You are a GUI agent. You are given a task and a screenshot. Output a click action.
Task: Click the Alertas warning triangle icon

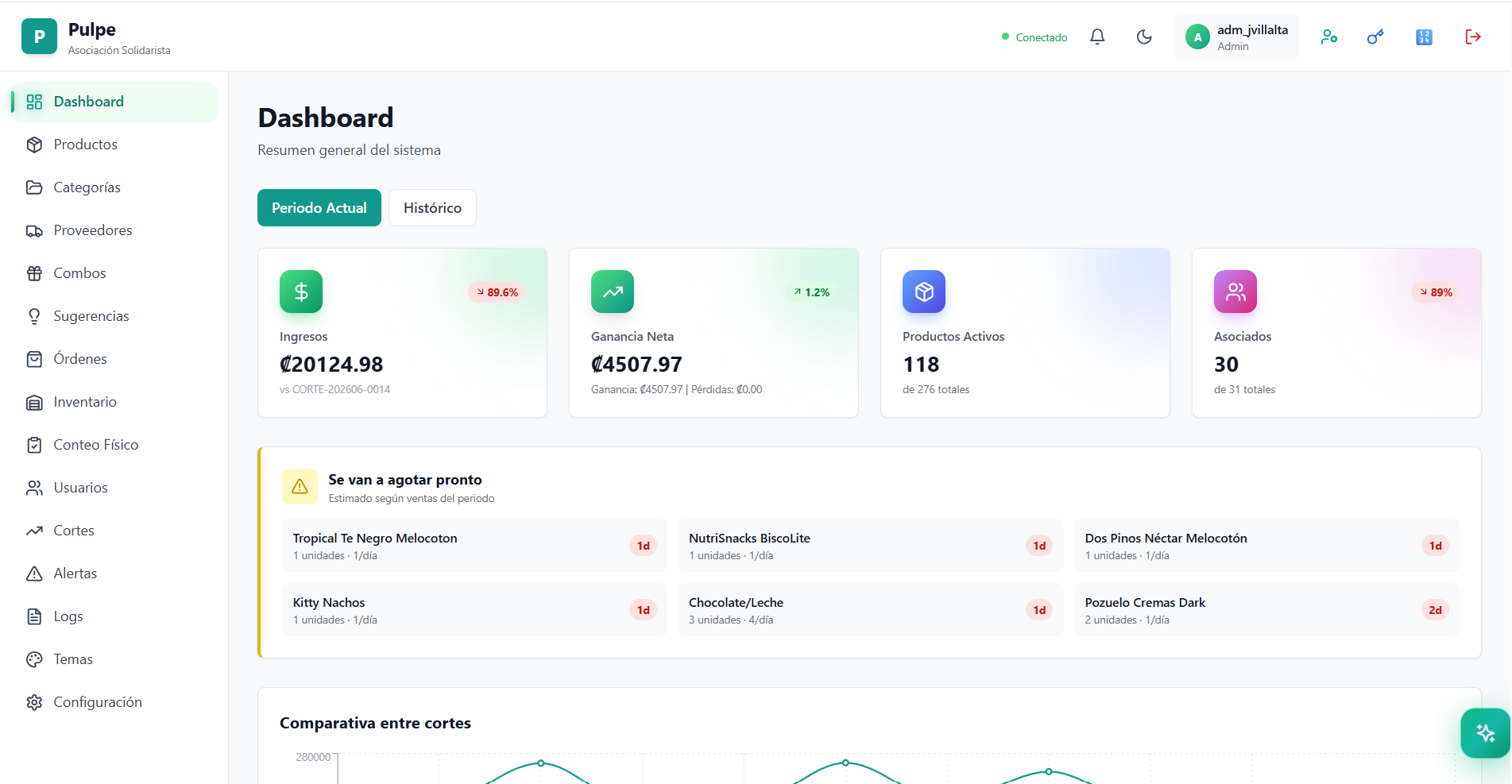(34, 574)
